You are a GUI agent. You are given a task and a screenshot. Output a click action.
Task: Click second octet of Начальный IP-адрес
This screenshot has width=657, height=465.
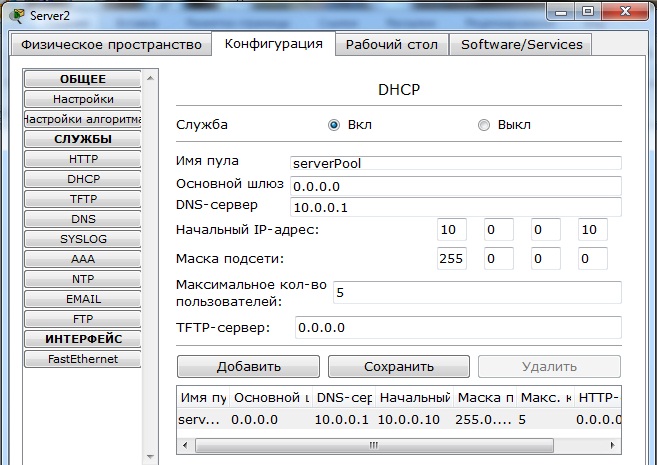click(x=499, y=230)
